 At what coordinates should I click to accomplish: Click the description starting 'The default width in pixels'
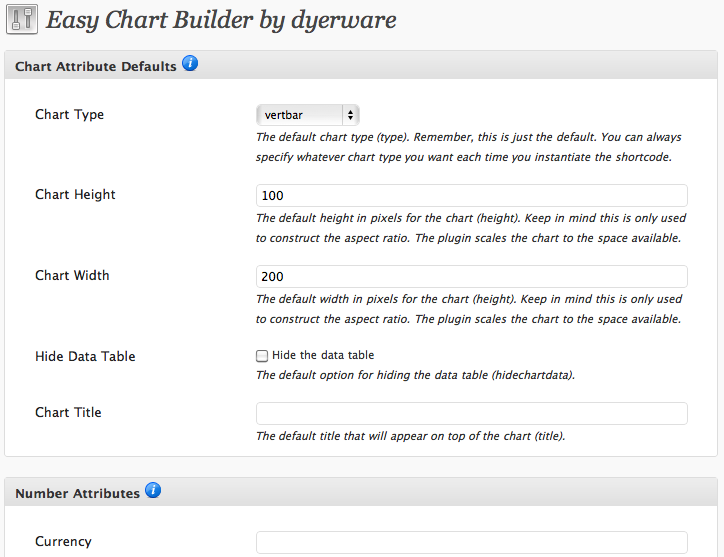click(x=469, y=309)
